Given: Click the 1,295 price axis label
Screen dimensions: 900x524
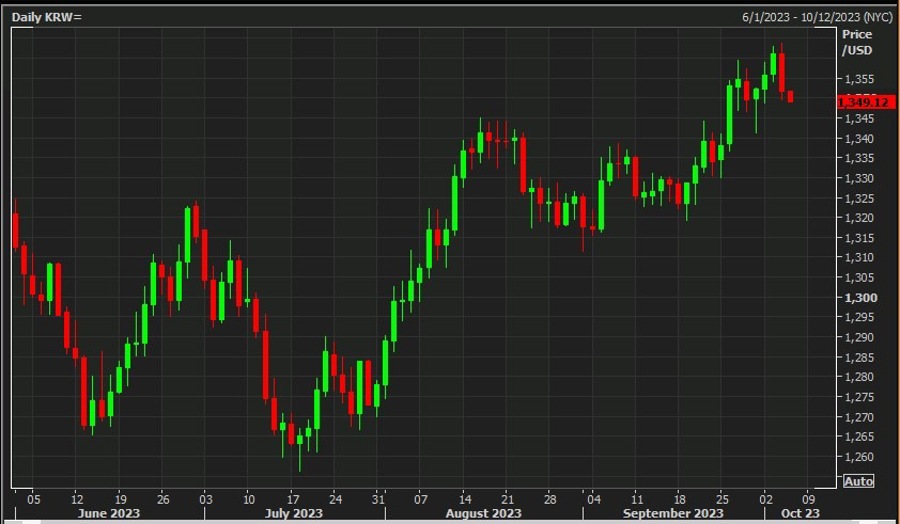Looking at the screenshot, I should pyautogui.click(x=859, y=317).
